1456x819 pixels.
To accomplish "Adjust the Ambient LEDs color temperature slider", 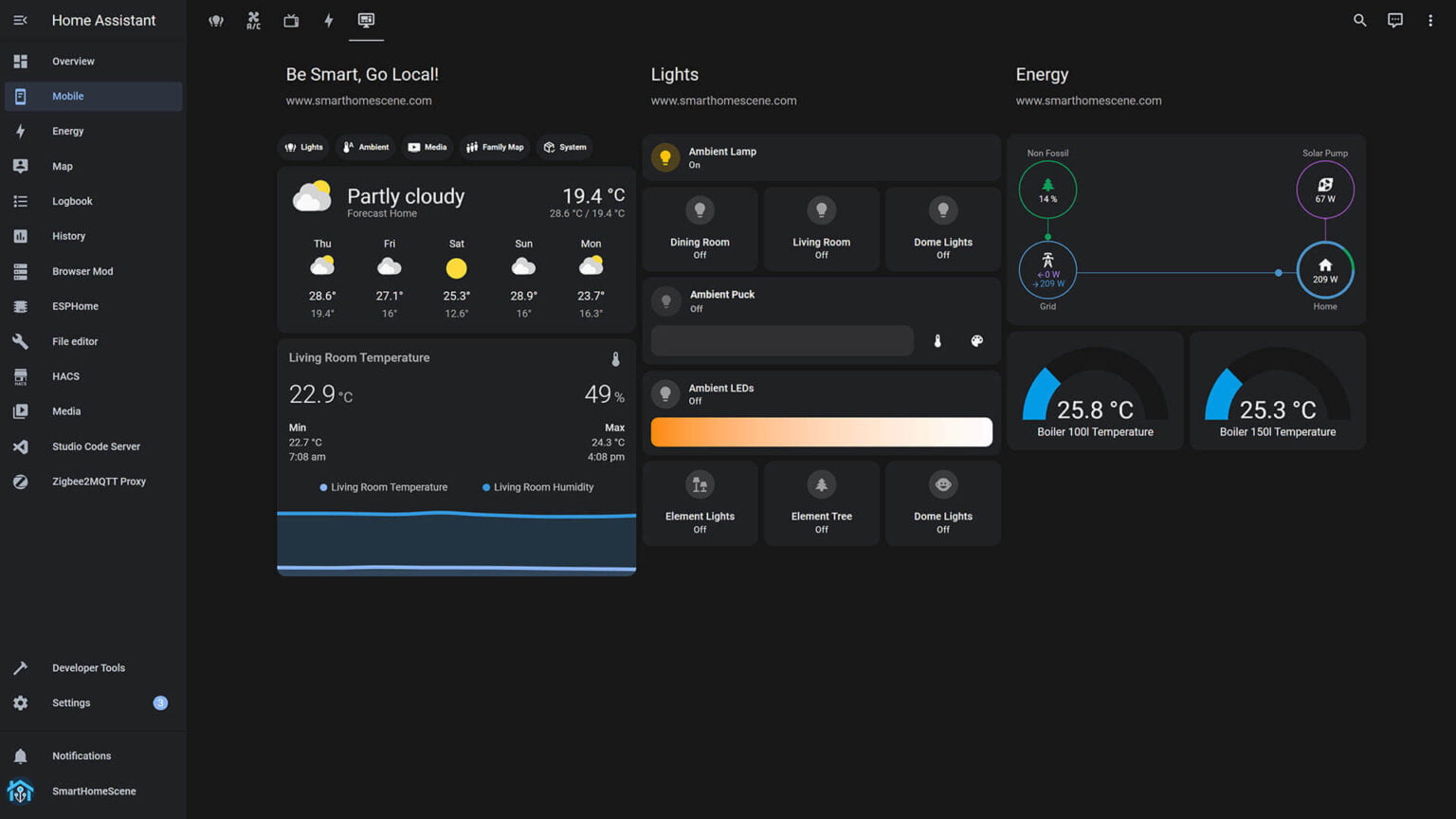I will coord(821,432).
